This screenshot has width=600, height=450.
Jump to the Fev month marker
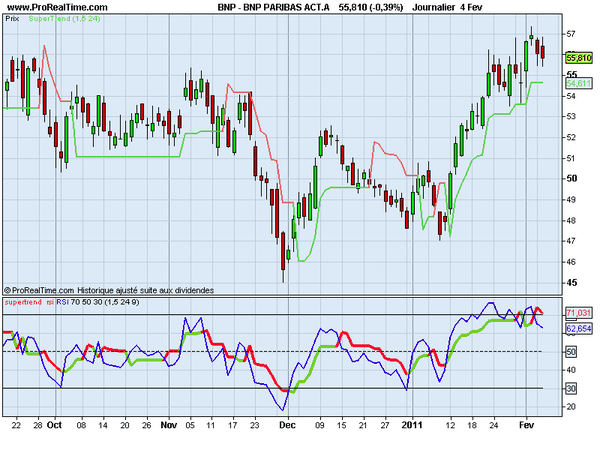pyautogui.click(x=526, y=426)
